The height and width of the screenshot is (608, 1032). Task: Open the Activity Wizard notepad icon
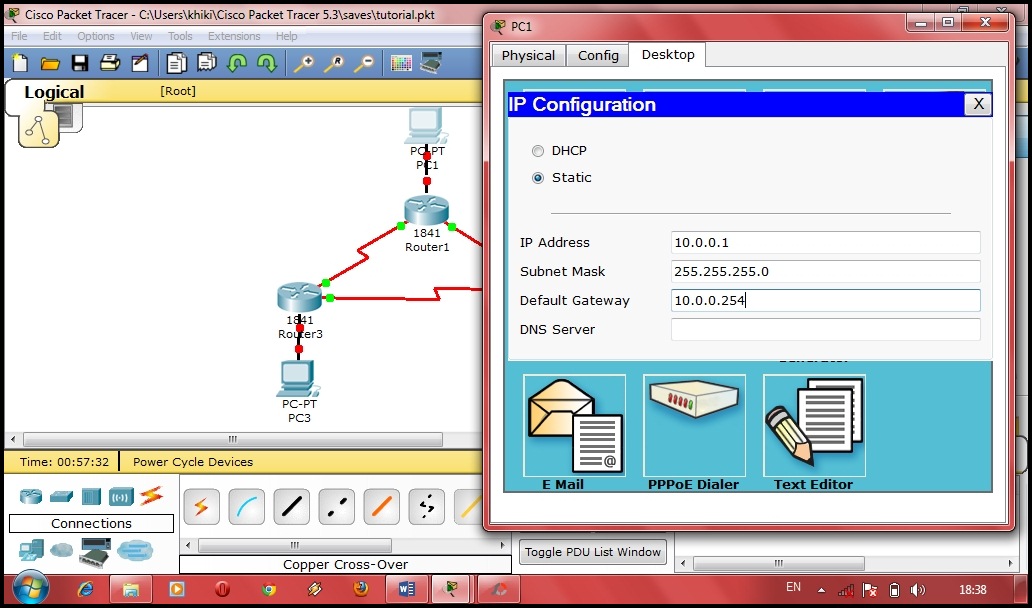pos(140,63)
